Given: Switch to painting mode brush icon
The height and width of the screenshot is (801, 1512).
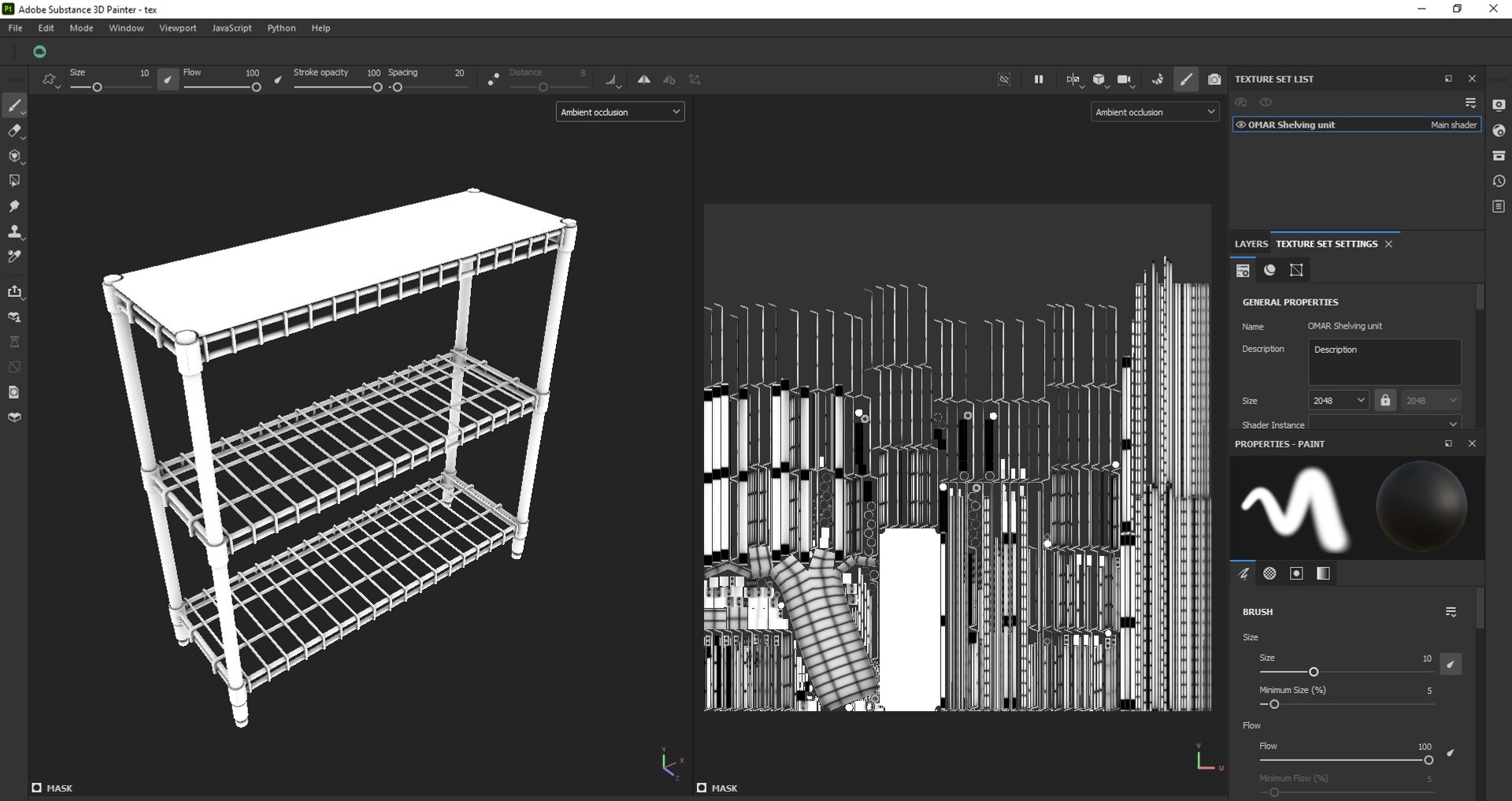Looking at the screenshot, I should (1186, 80).
